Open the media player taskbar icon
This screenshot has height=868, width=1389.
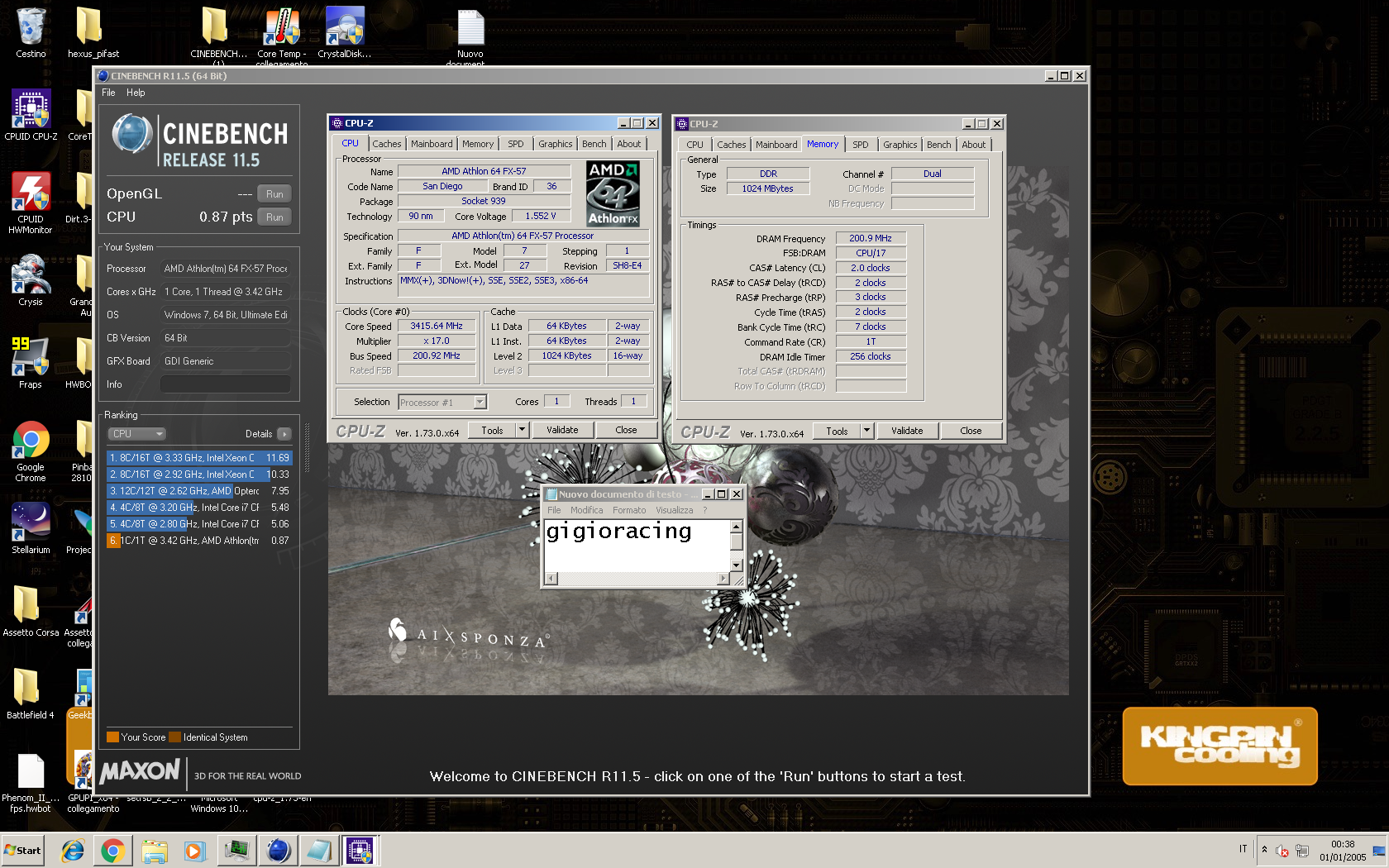(x=195, y=850)
